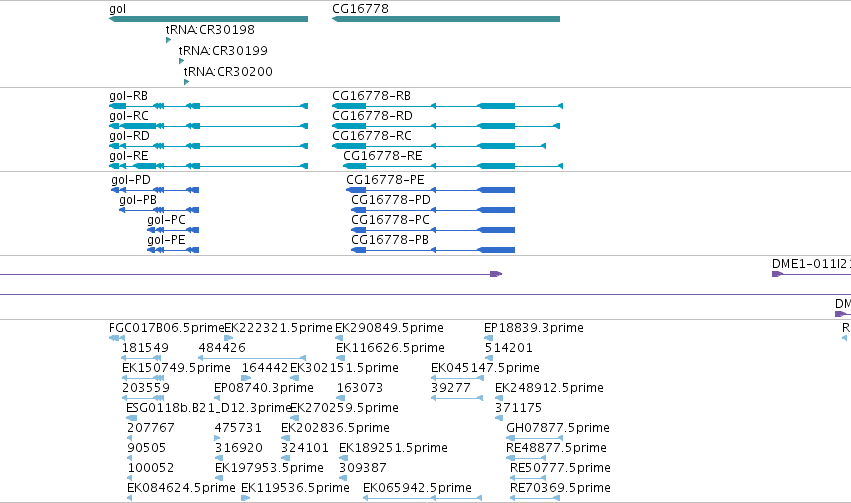Click the tRNA:CR30199 label
The width and height of the screenshot is (851, 503).
[223, 50]
